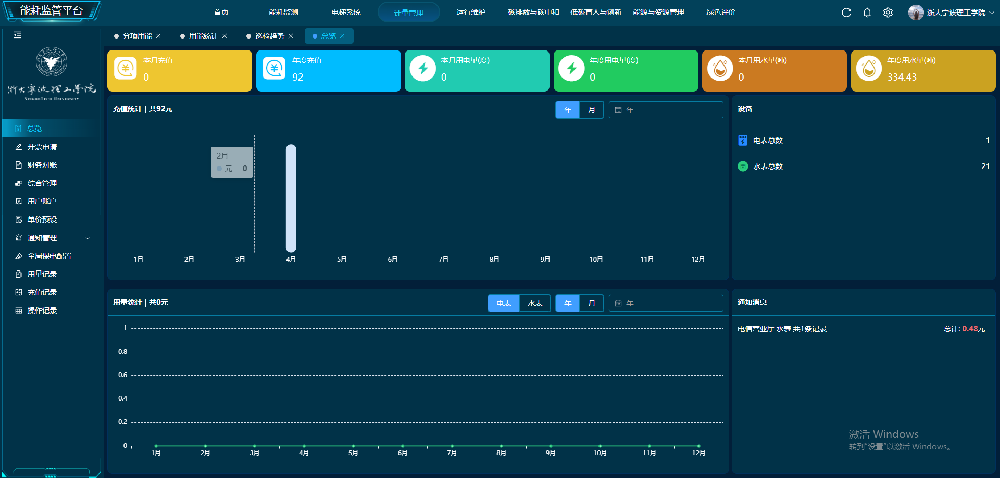Switch the usage chart to 水表
This screenshot has width=1000, height=478.
(535, 303)
